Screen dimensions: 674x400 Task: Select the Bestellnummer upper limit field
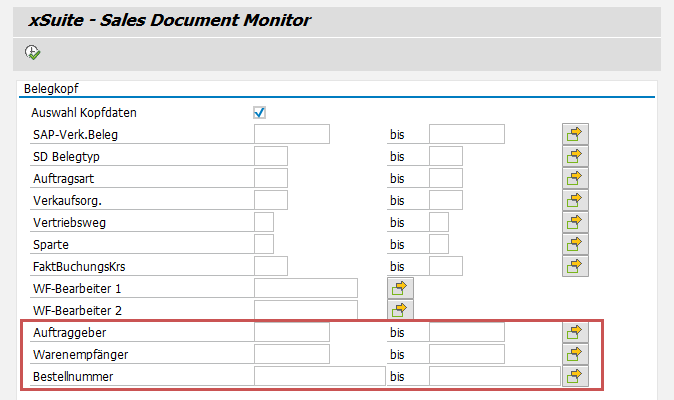tap(494, 376)
